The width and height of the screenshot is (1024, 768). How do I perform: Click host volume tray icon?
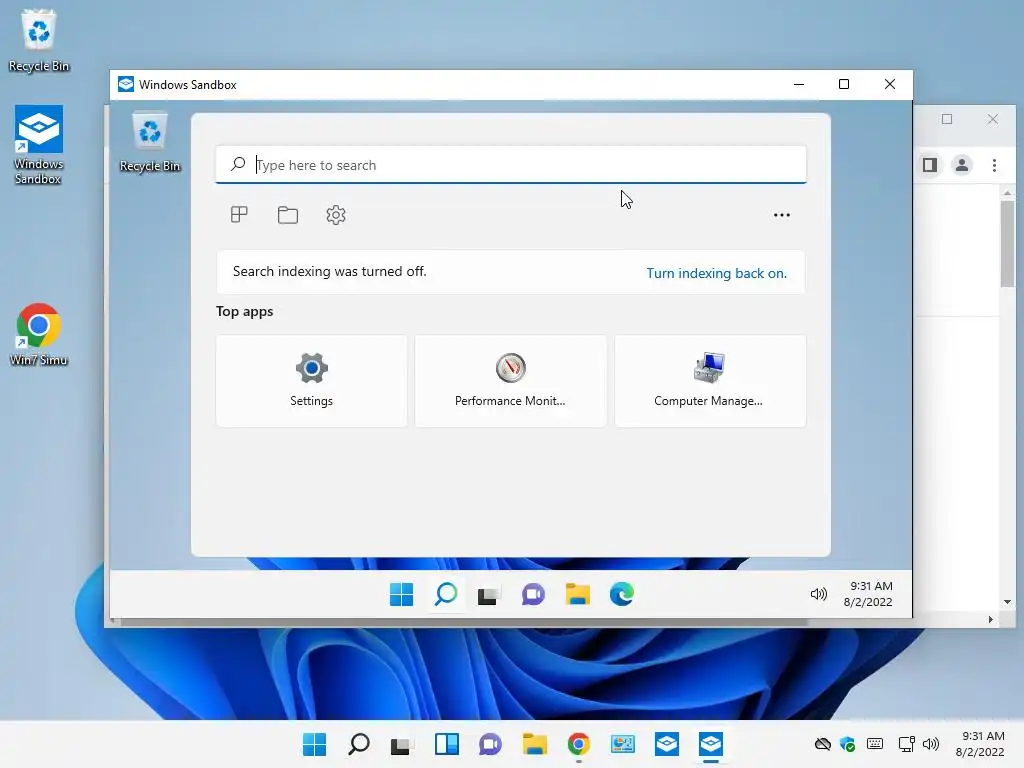click(x=931, y=744)
